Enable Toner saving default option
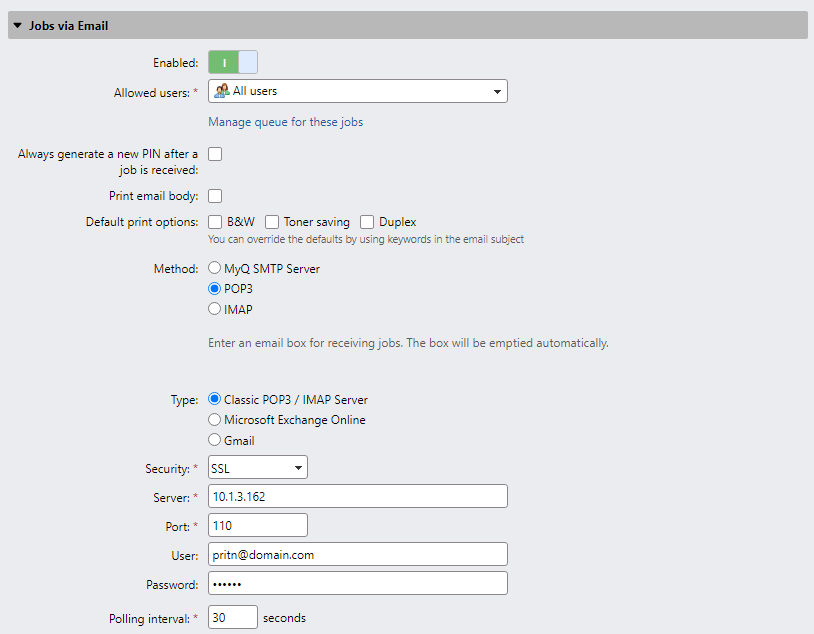814x634 pixels. 271,221
